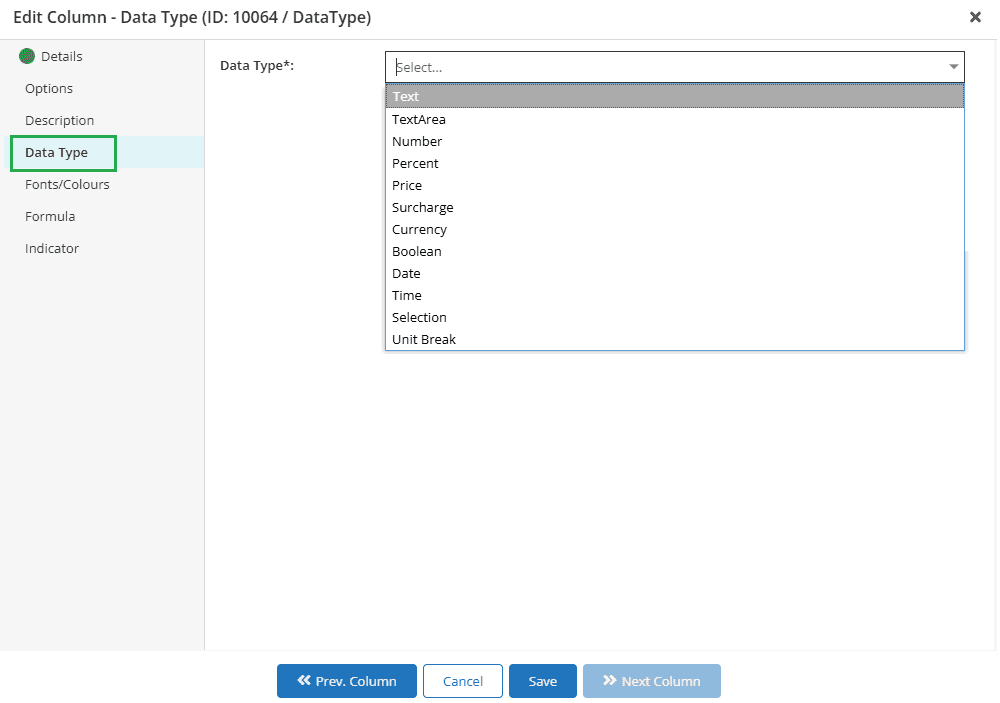The height and width of the screenshot is (703, 1000).
Task: Cancel the column edit
Action: (462, 681)
